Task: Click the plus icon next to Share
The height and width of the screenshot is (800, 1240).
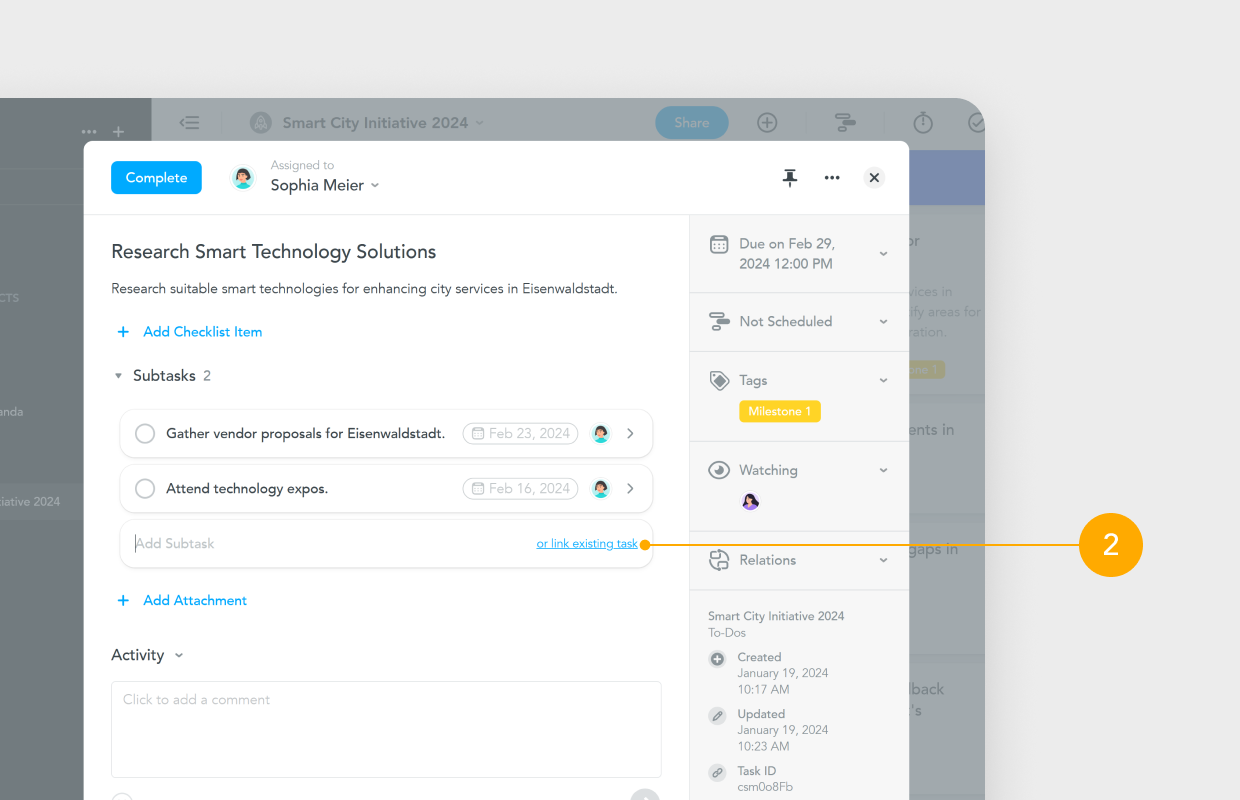Action: click(767, 122)
